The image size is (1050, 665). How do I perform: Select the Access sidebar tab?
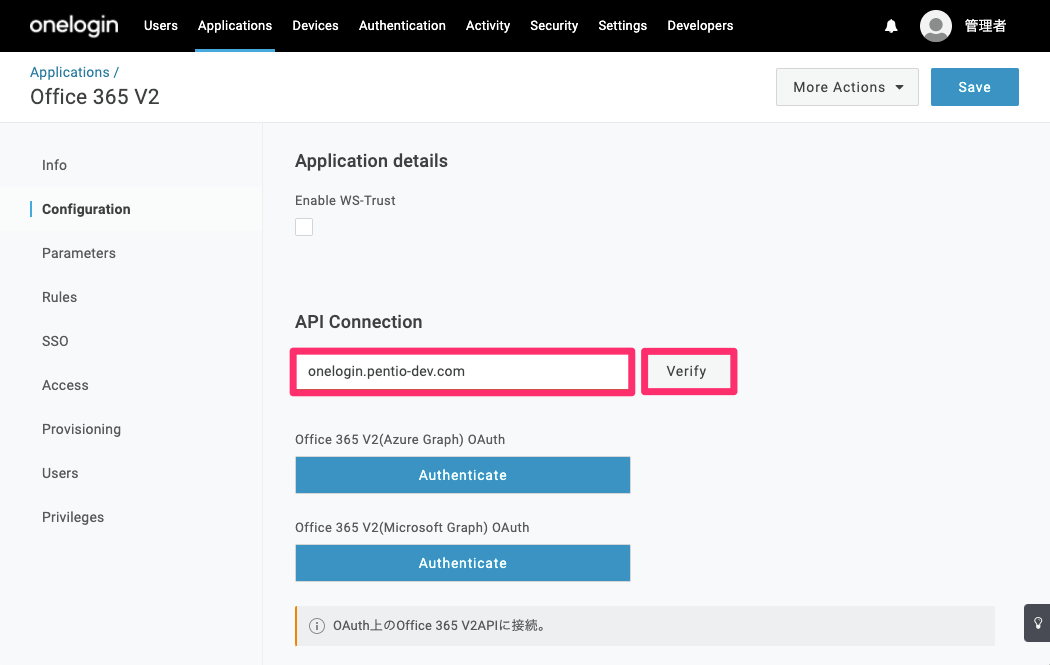coord(65,385)
